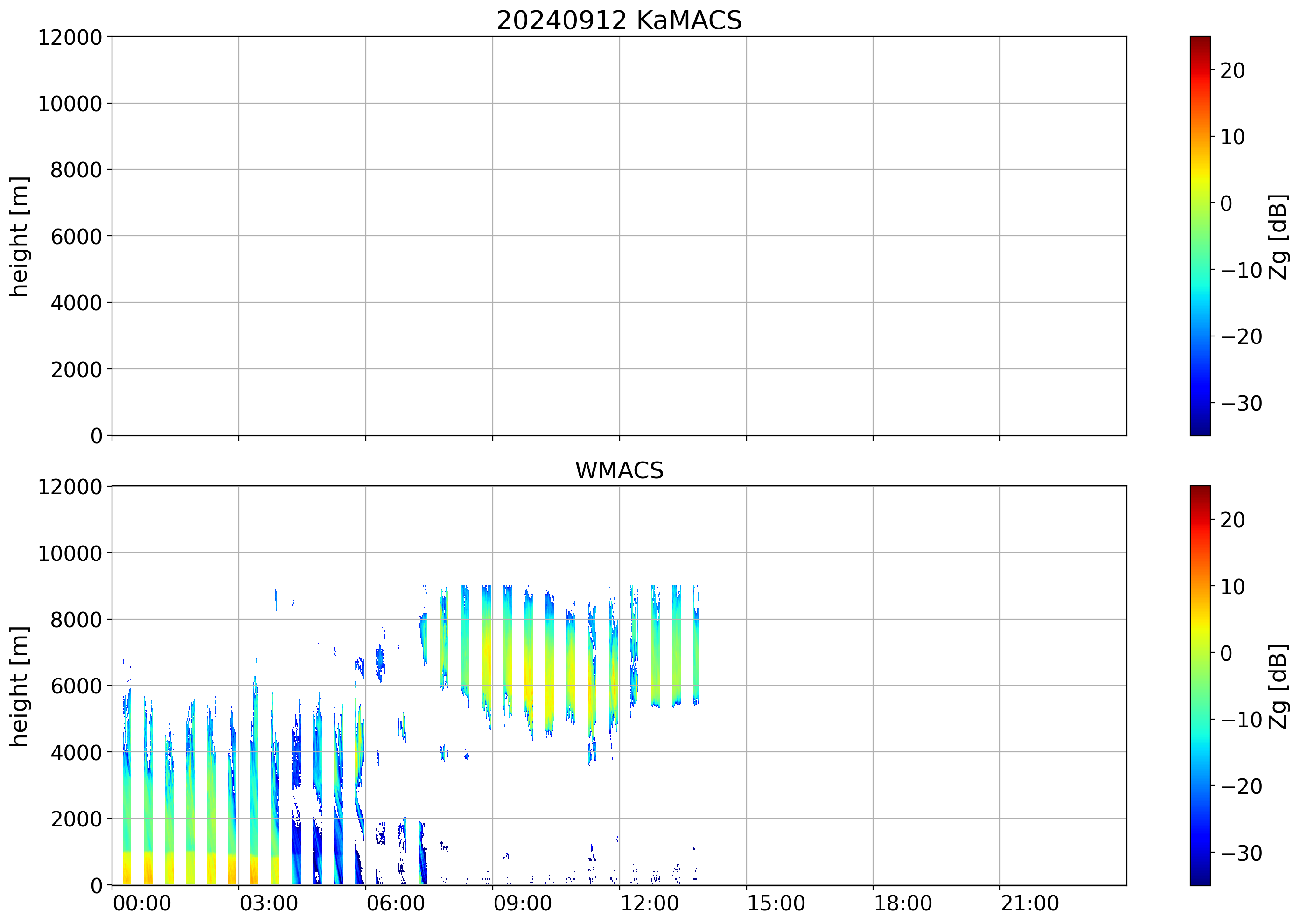Image resolution: width=1300 pixels, height=924 pixels.
Task: Click the 03:00 x-axis tick label
Action: pos(268,903)
